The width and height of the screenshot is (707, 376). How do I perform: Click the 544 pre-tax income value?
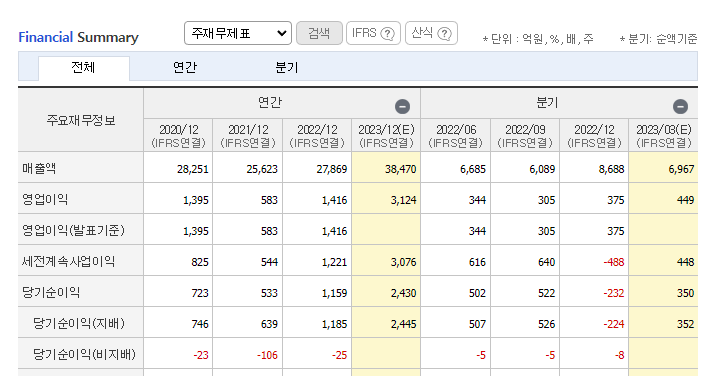click(x=269, y=262)
